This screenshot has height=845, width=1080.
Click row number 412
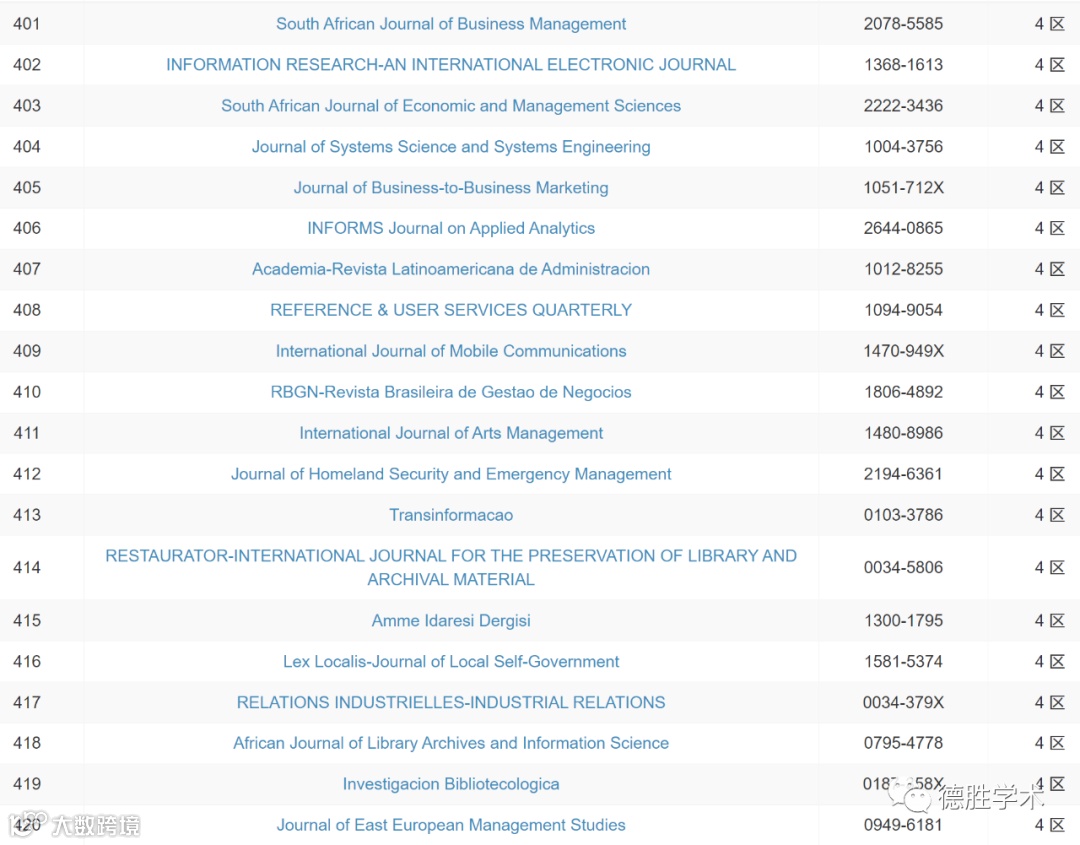coord(27,474)
